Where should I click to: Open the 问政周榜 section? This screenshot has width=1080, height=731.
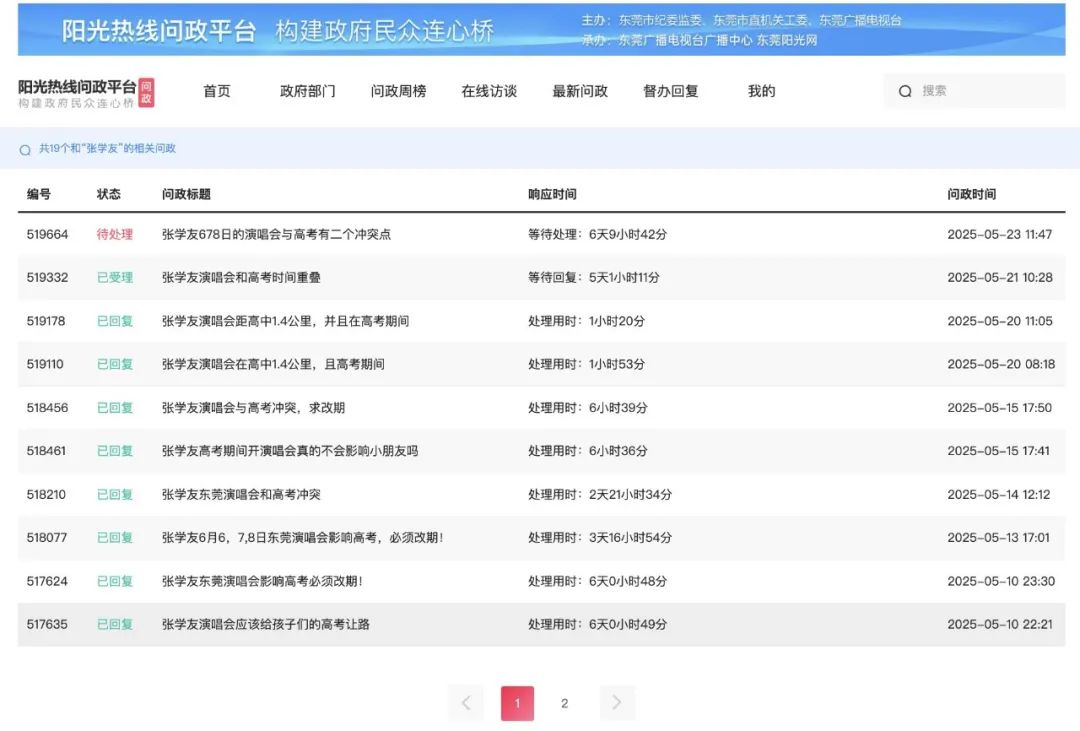point(397,90)
